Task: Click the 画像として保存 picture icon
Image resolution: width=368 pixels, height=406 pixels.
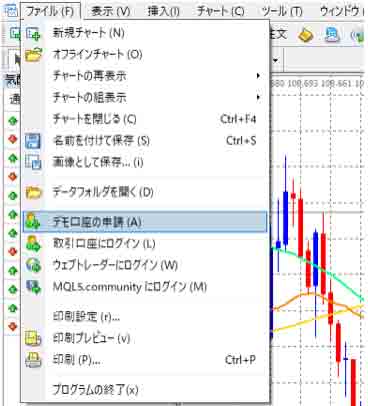Action: click(33, 162)
